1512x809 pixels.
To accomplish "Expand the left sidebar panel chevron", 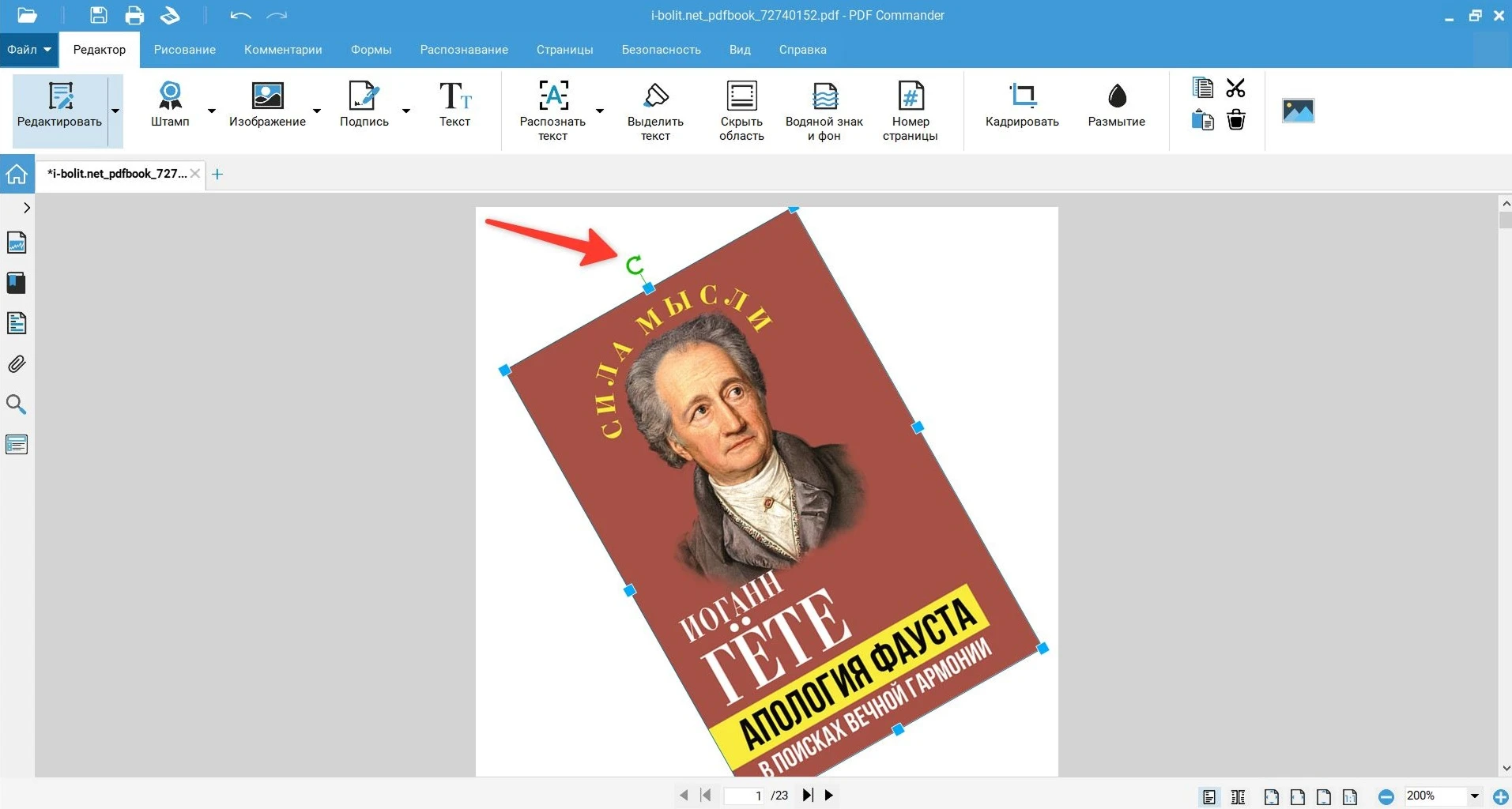I will tap(26, 208).
